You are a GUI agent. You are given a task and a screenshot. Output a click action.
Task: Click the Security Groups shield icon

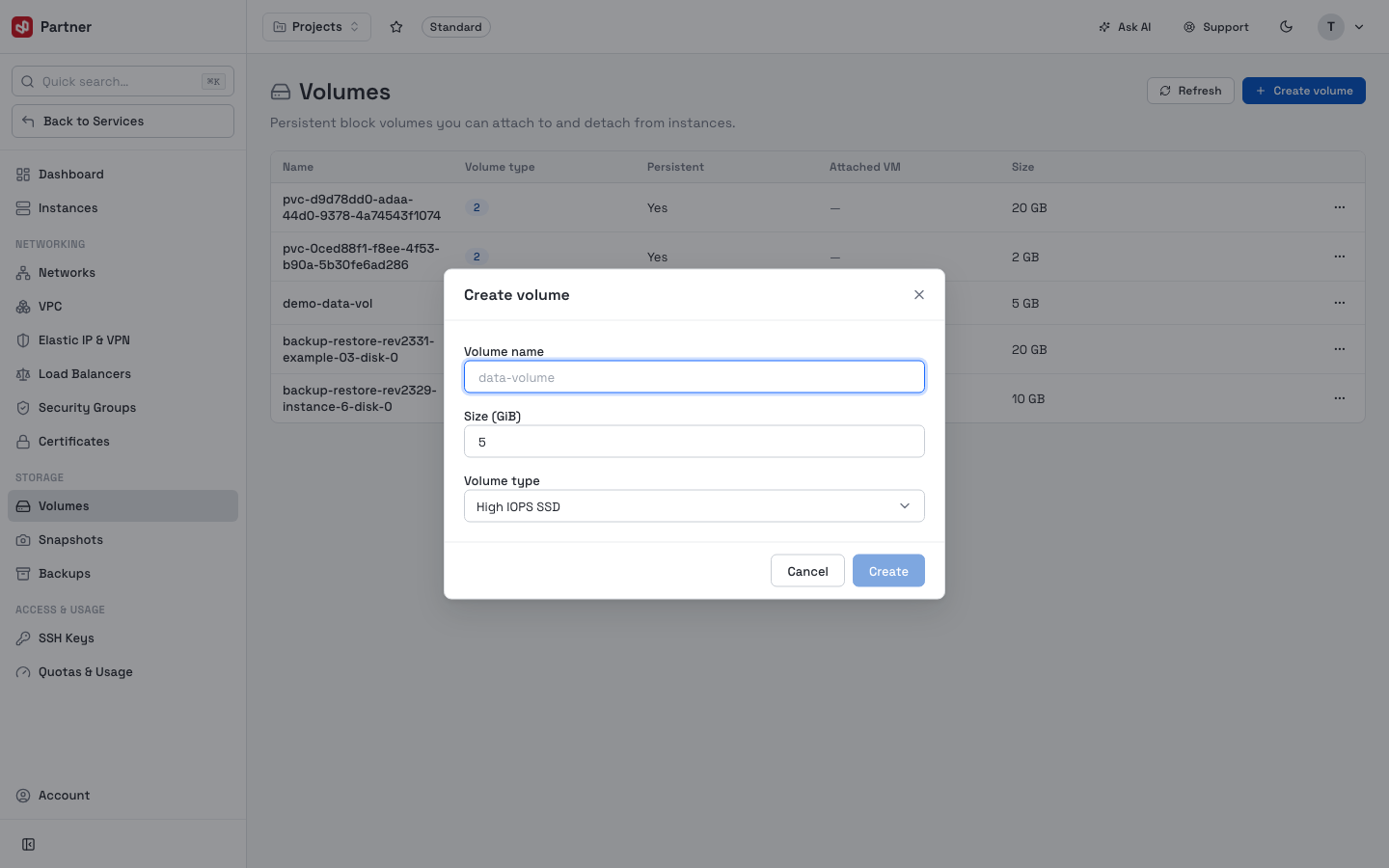(x=23, y=408)
